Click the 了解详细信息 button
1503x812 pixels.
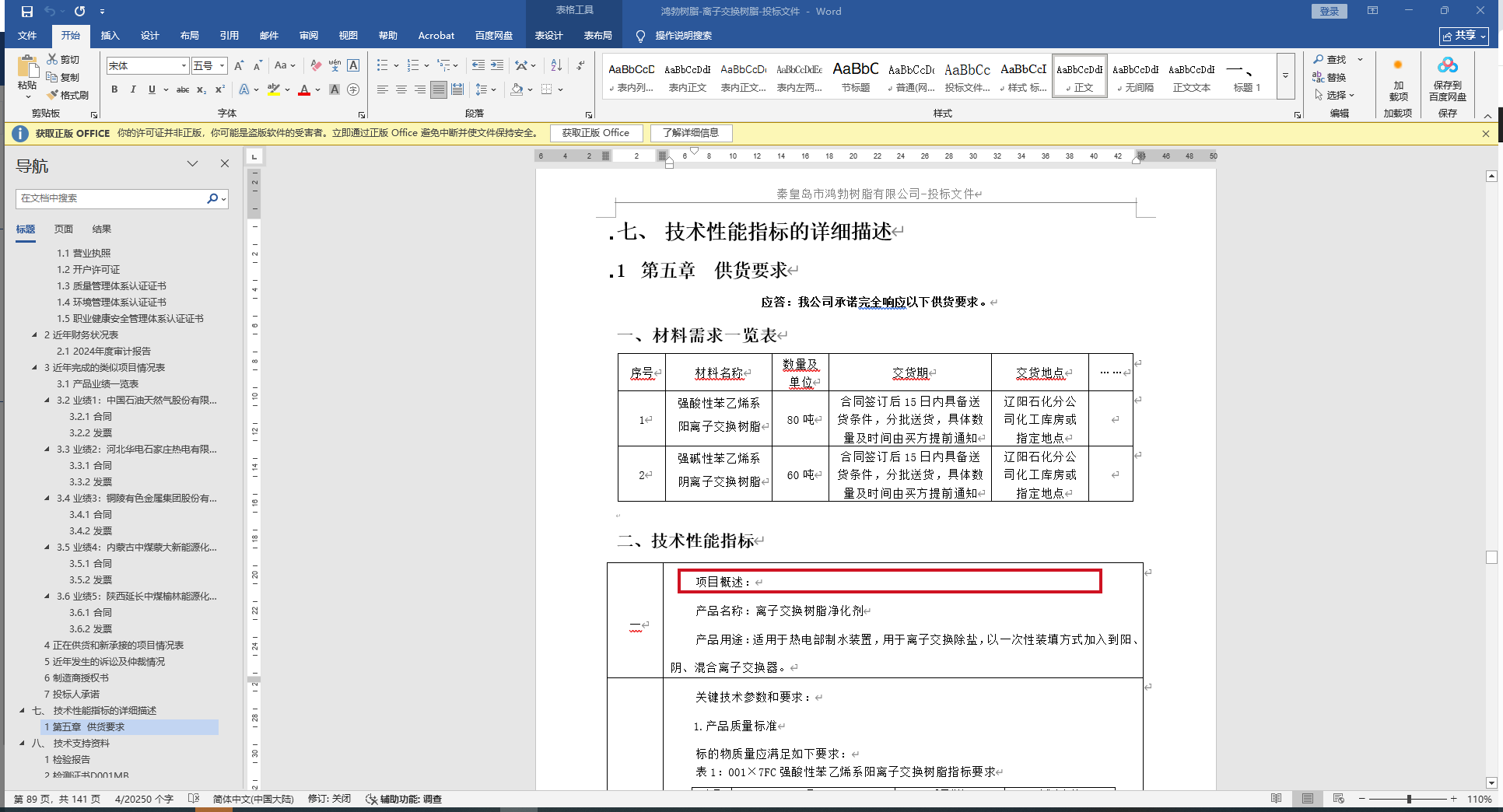point(691,133)
